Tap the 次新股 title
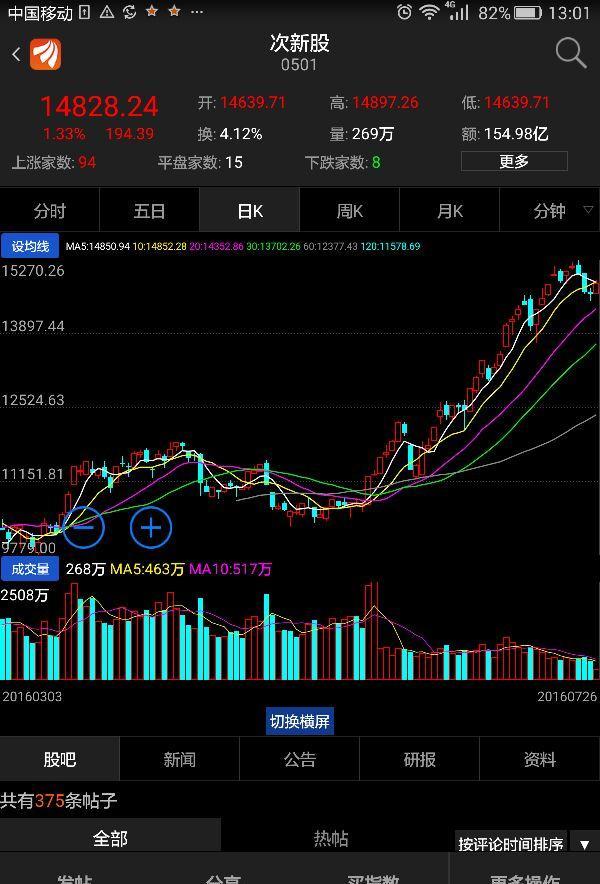The width and height of the screenshot is (600, 884). (x=299, y=43)
